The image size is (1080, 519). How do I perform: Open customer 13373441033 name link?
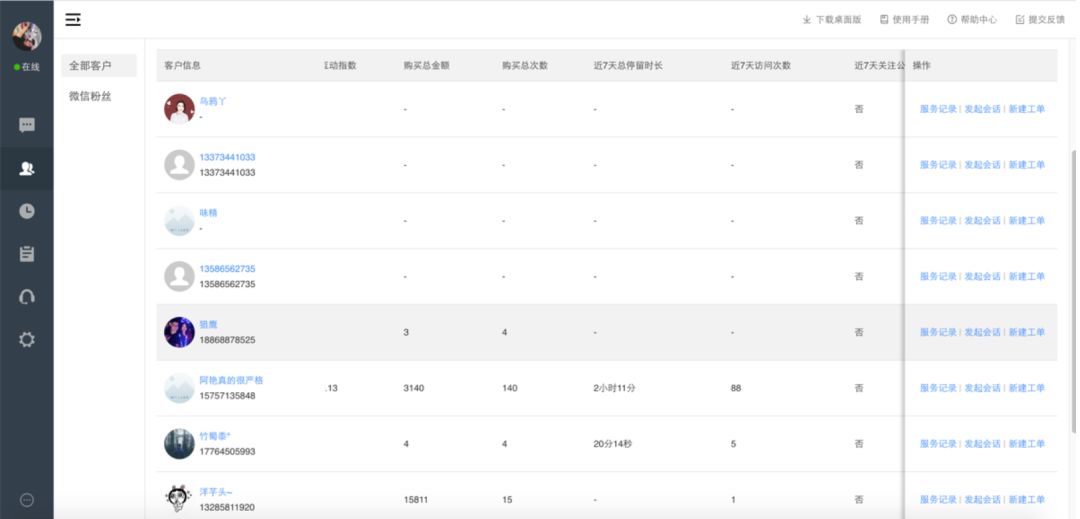tap(227, 157)
